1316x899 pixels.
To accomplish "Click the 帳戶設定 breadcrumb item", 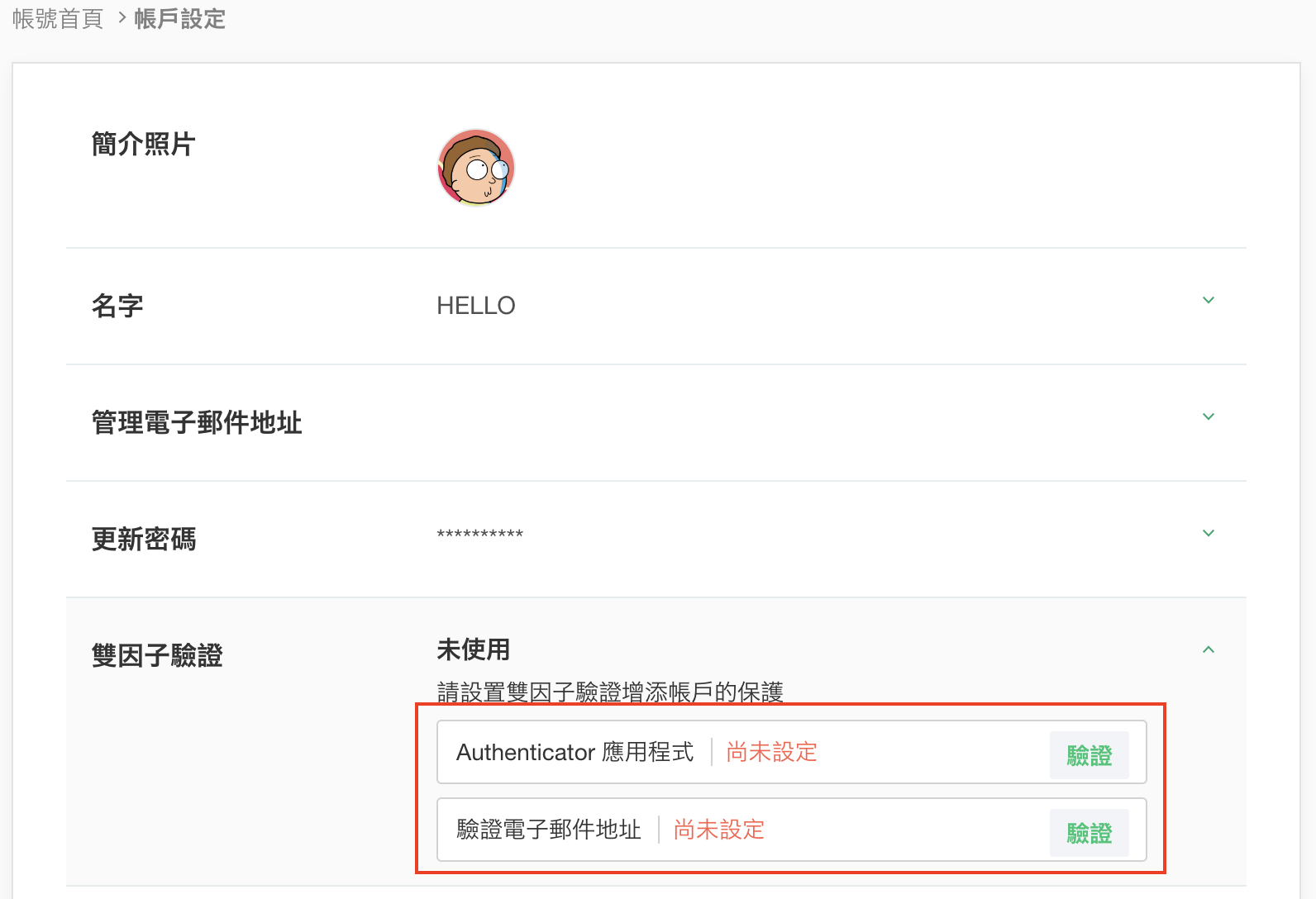I will point(180,19).
